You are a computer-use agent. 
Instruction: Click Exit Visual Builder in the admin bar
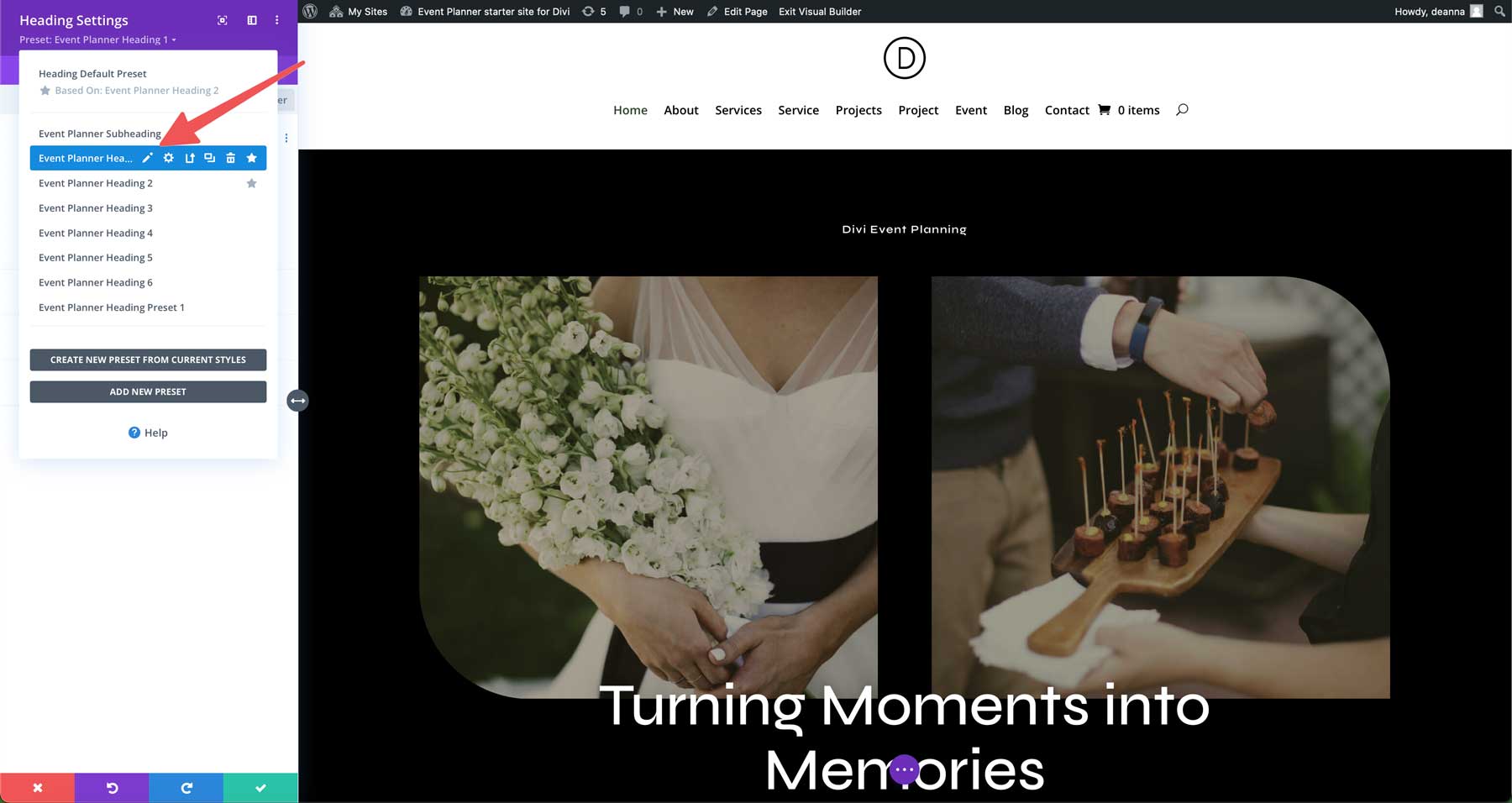click(x=819, y=12)
